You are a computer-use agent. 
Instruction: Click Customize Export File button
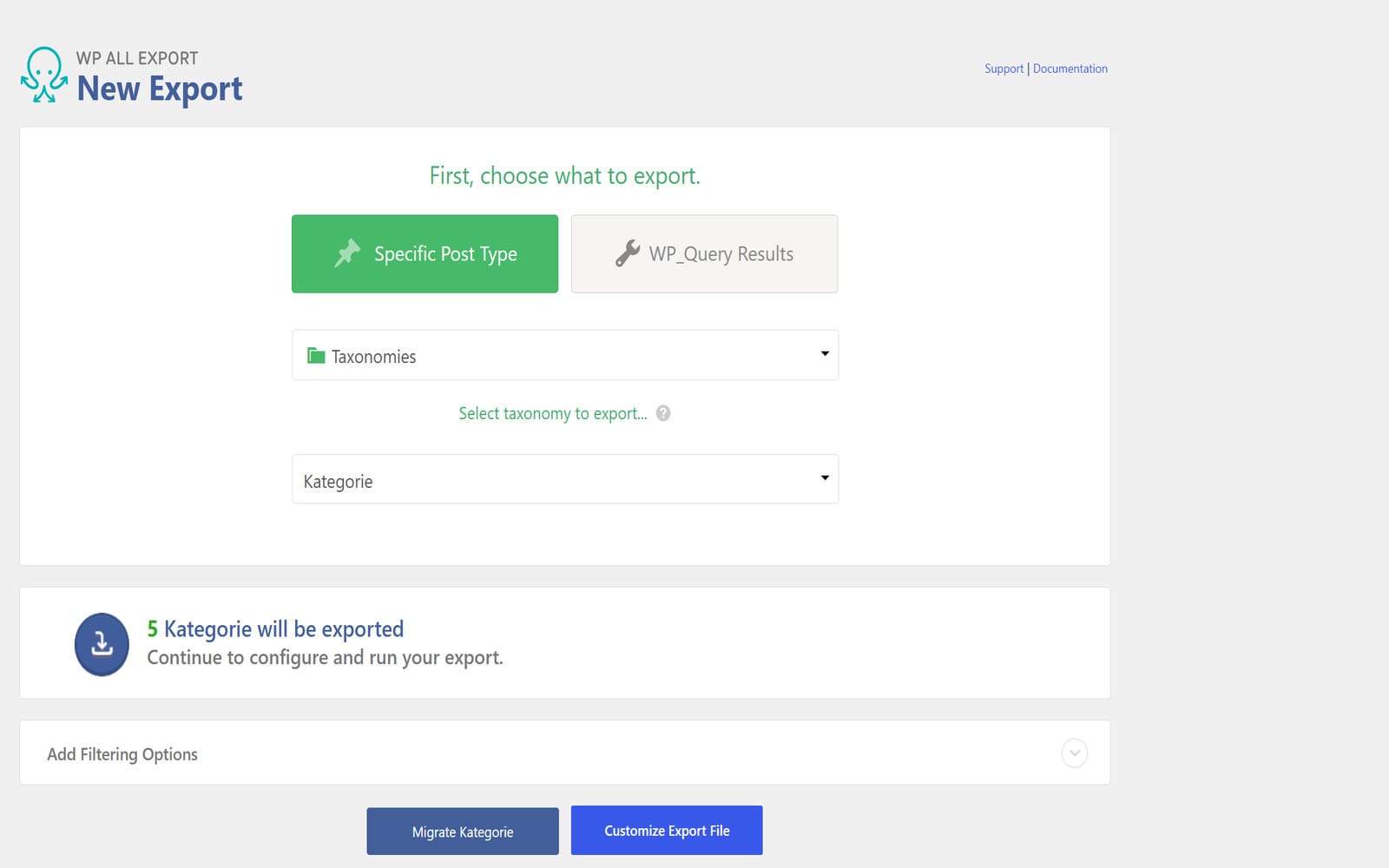pyautogui.click(x=667, y=831)
